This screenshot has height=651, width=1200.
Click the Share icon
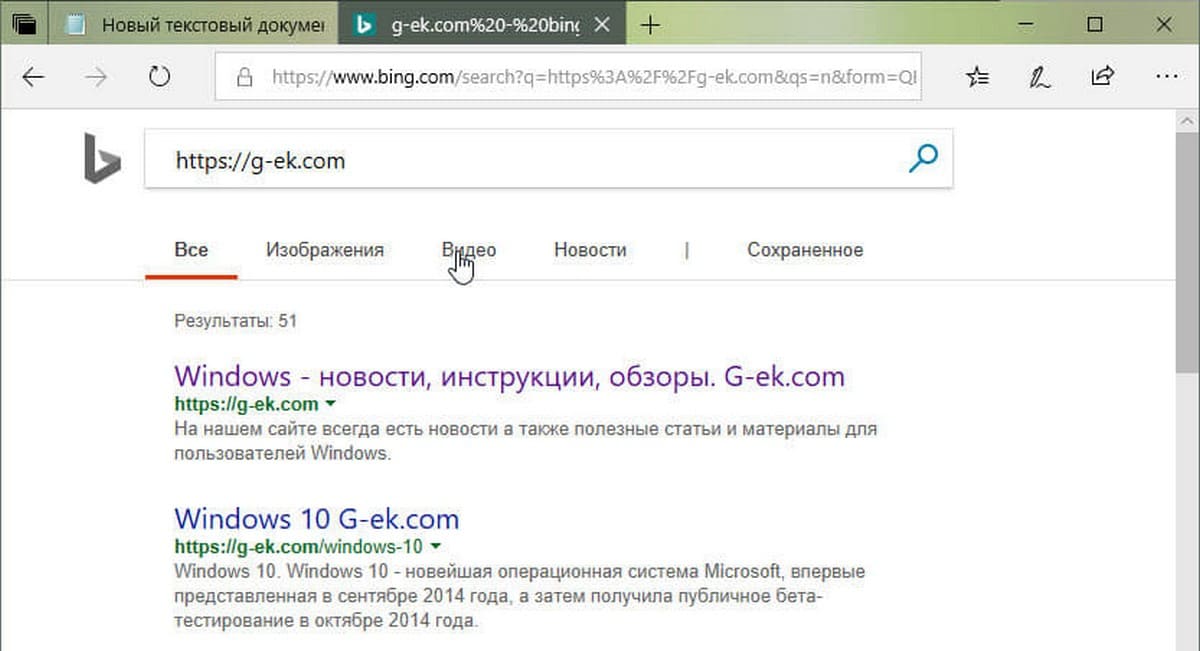point(1103,76)
